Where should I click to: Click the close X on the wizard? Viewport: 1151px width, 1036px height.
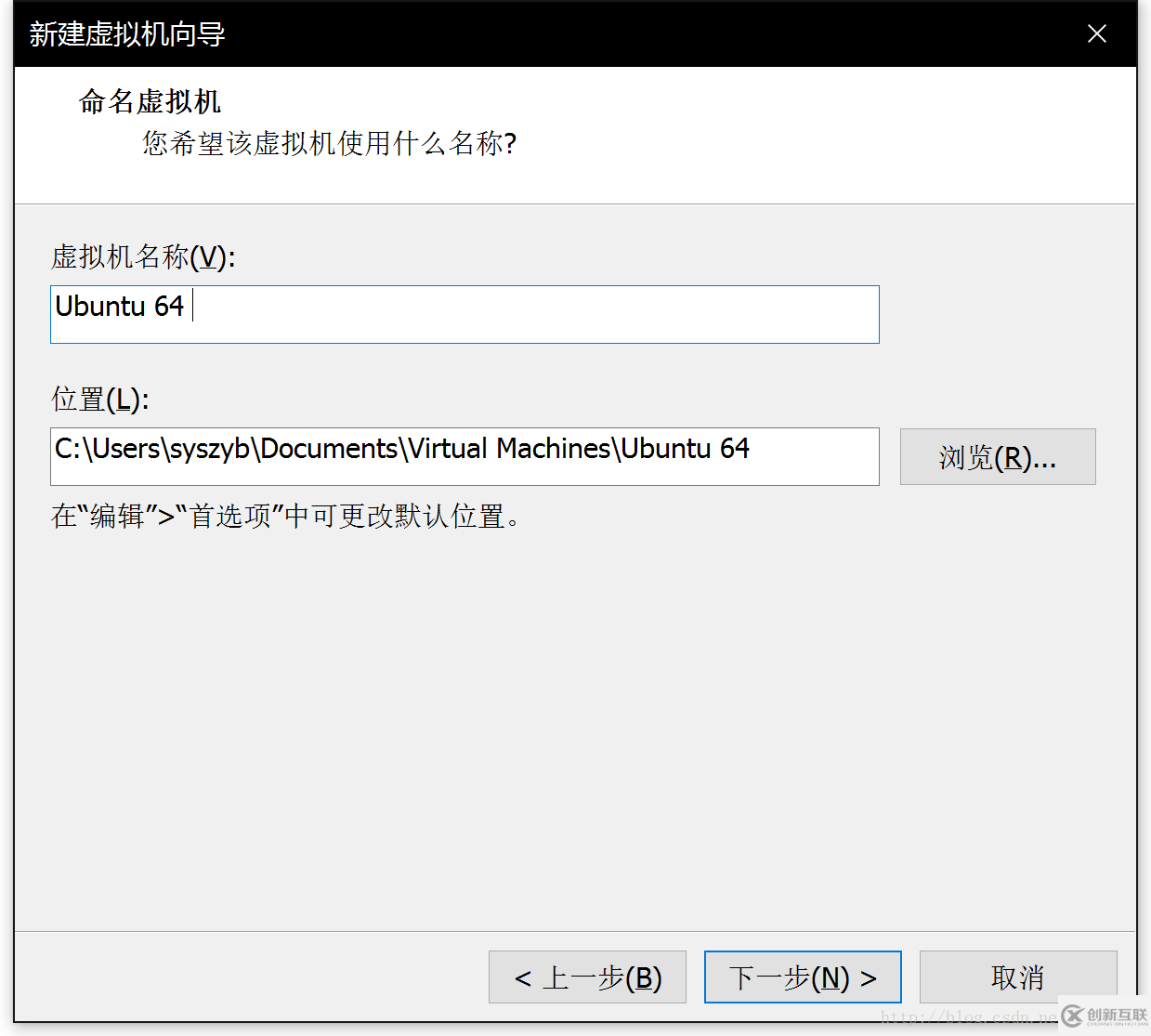1097,33
